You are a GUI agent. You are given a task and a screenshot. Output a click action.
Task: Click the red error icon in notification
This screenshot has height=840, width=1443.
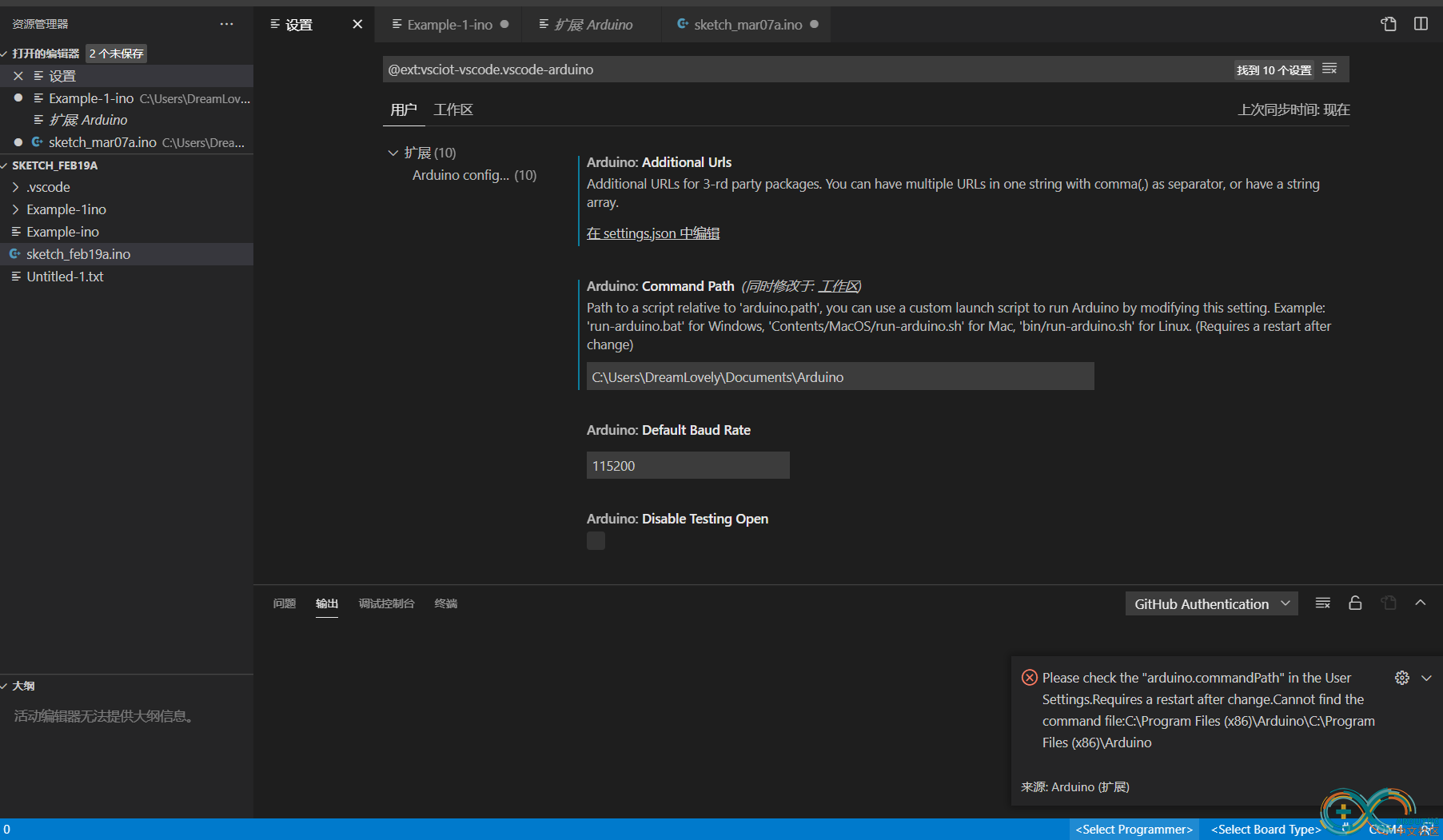pyautogui.click(x=1030, y=678)
